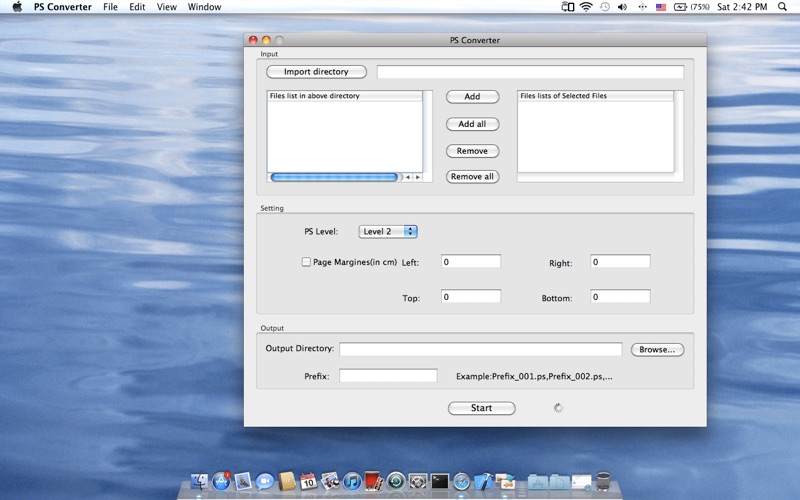Open Photo Booth from the Dock
This screenshot has height=500, width=800.
point(374,481)
